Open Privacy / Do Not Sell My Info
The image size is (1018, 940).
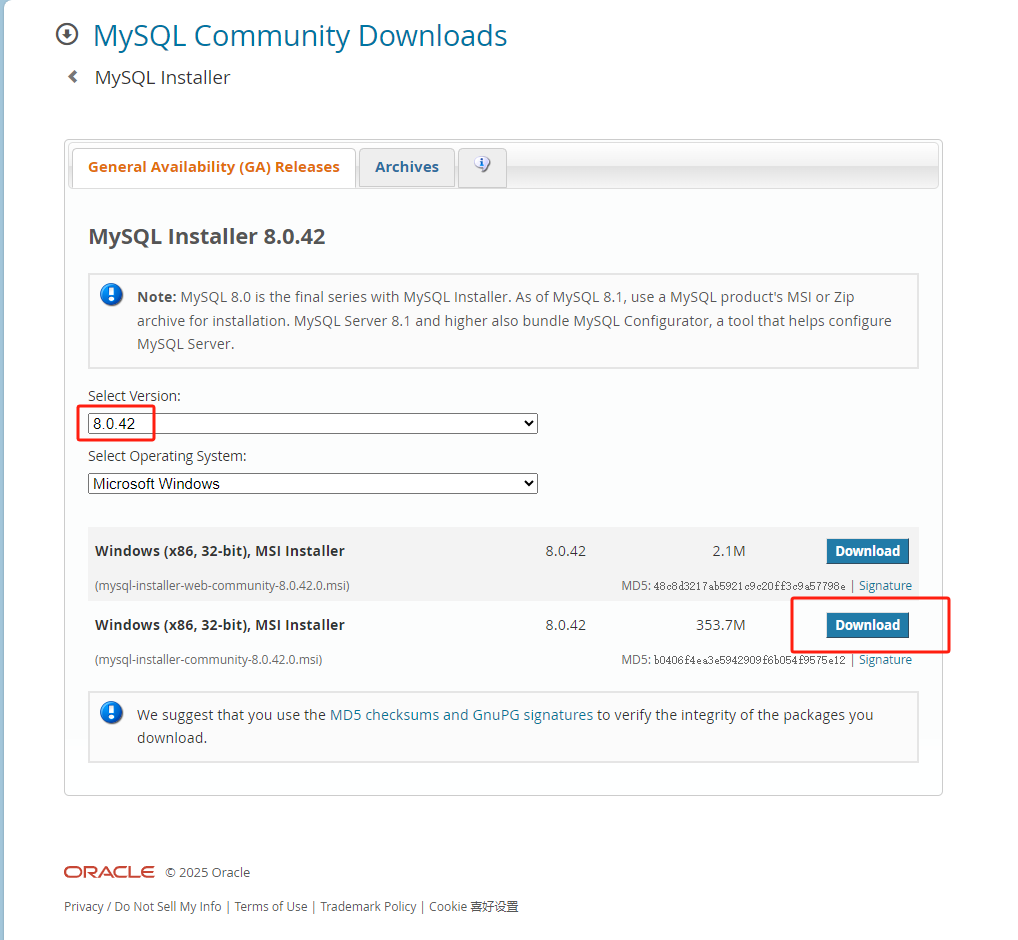coord(143,906)
